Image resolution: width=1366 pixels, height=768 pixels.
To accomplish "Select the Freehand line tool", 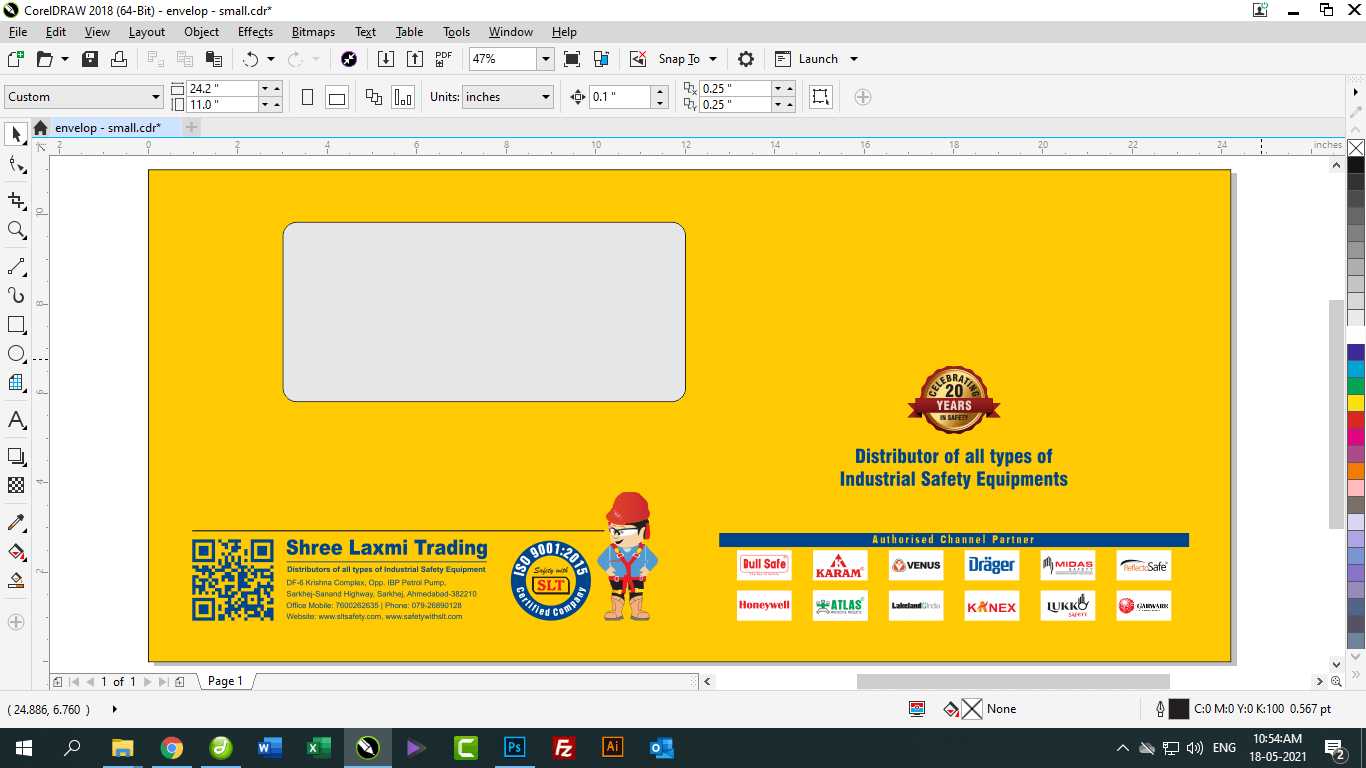I will (x=16, y=266).
